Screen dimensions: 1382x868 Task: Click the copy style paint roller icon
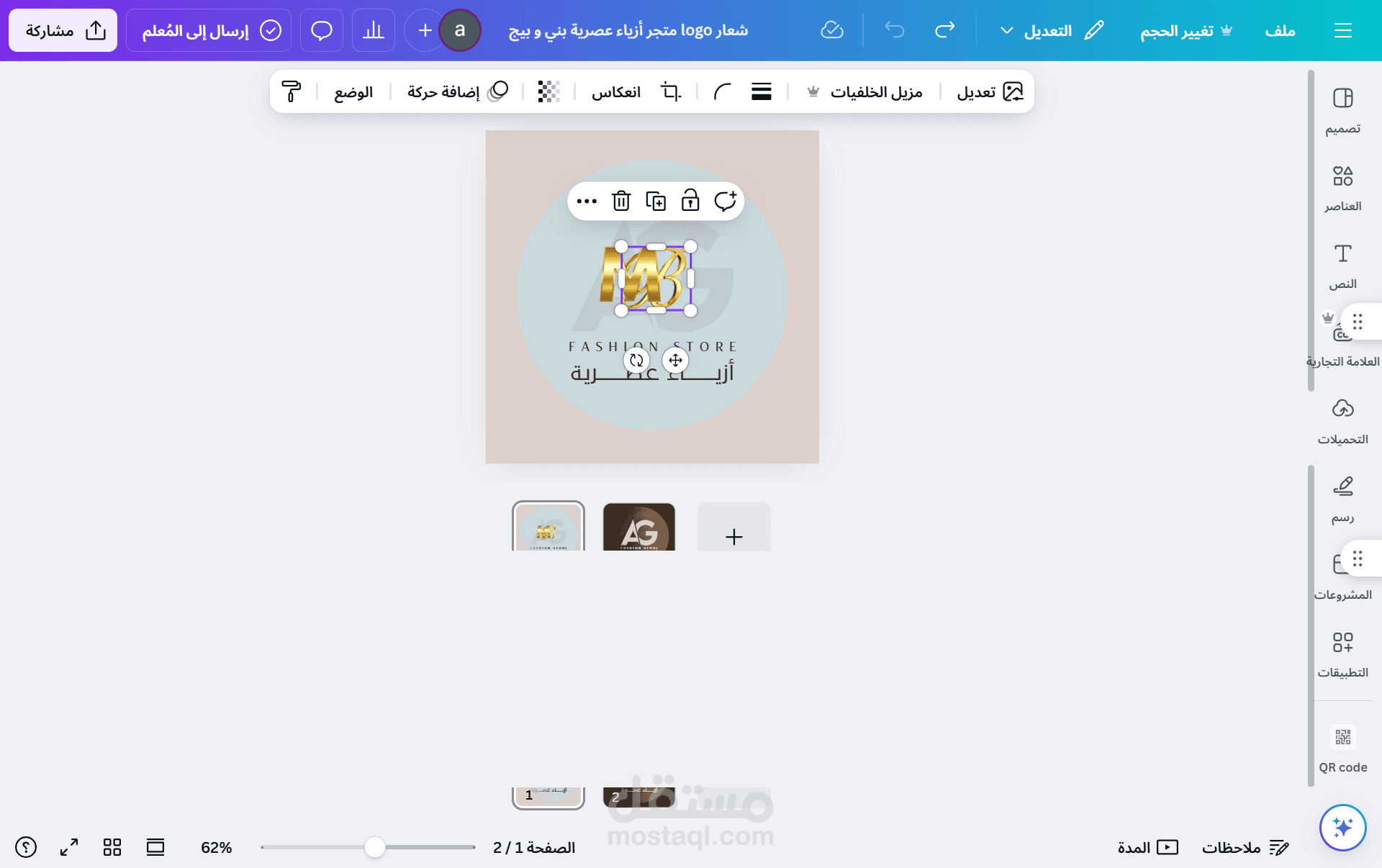coord(292,91)
